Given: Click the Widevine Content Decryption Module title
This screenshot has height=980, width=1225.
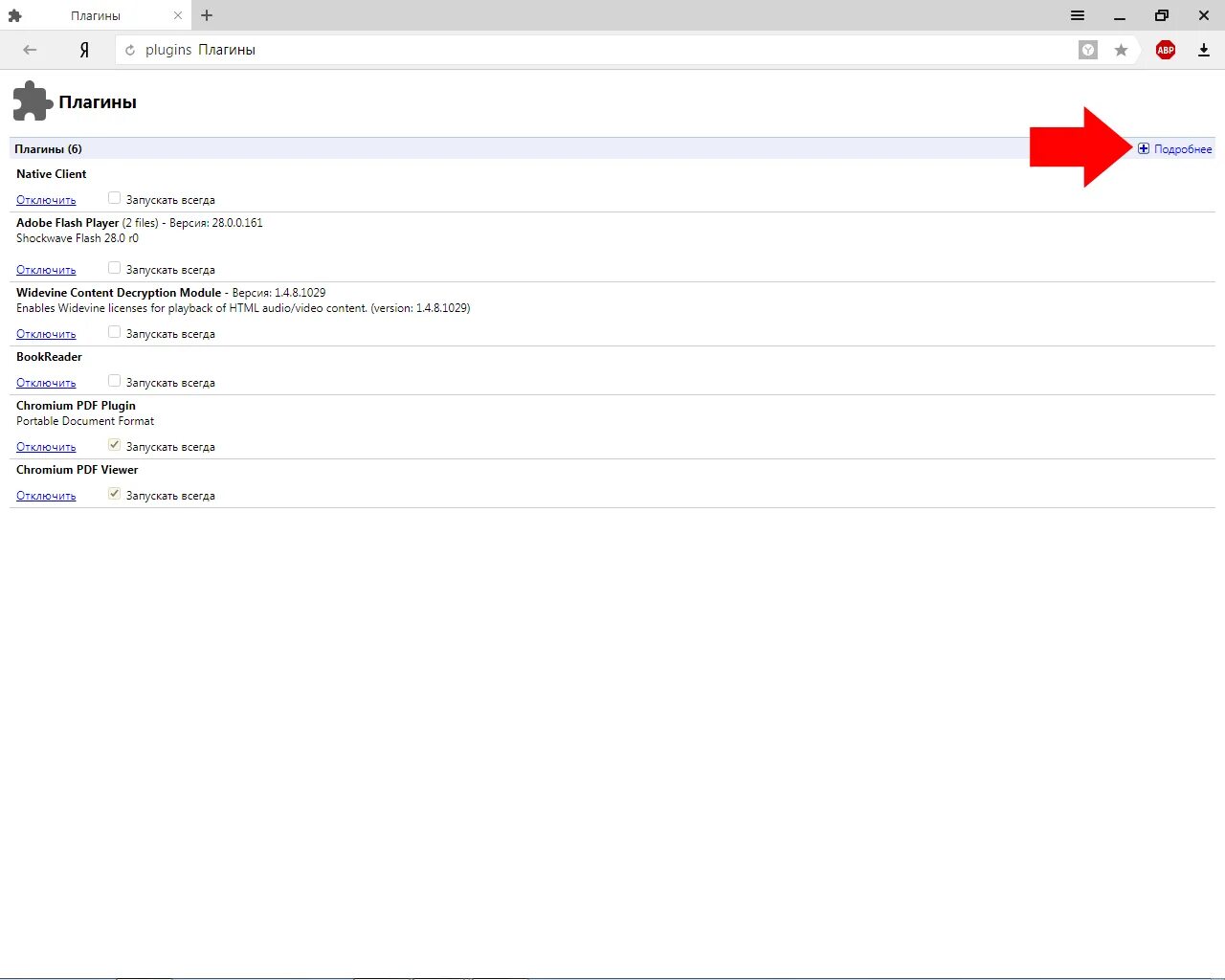Looking at the screenshot, I should tap(119, 293).
